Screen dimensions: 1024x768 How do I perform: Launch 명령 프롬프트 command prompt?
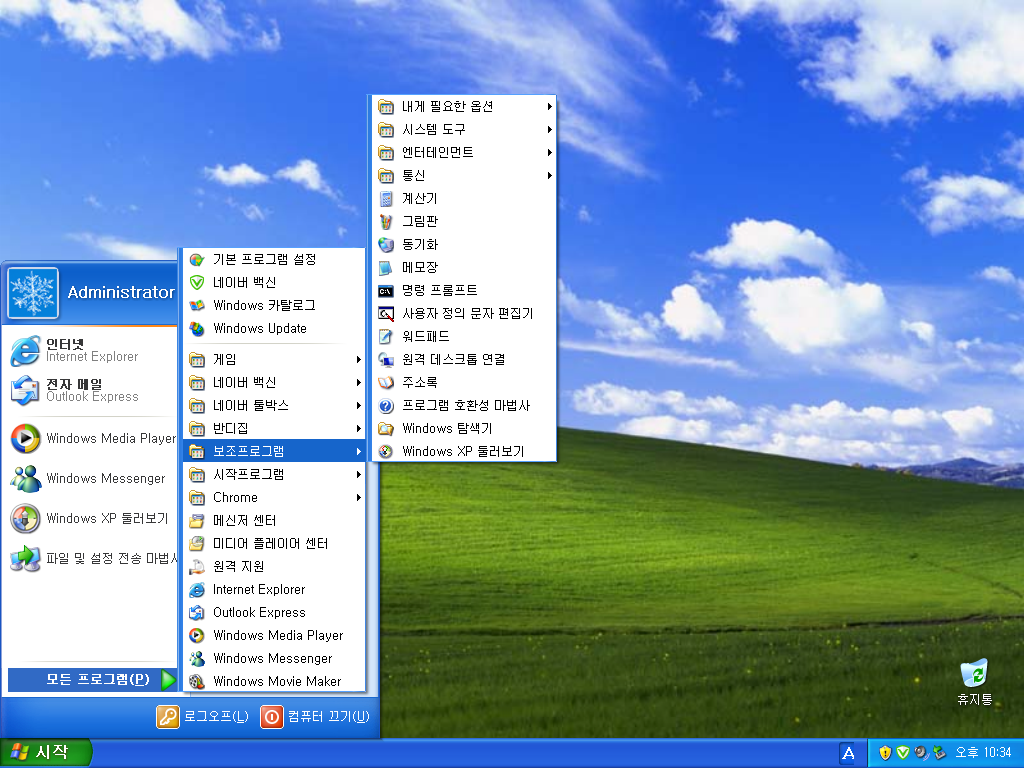[x=439, y=290]
